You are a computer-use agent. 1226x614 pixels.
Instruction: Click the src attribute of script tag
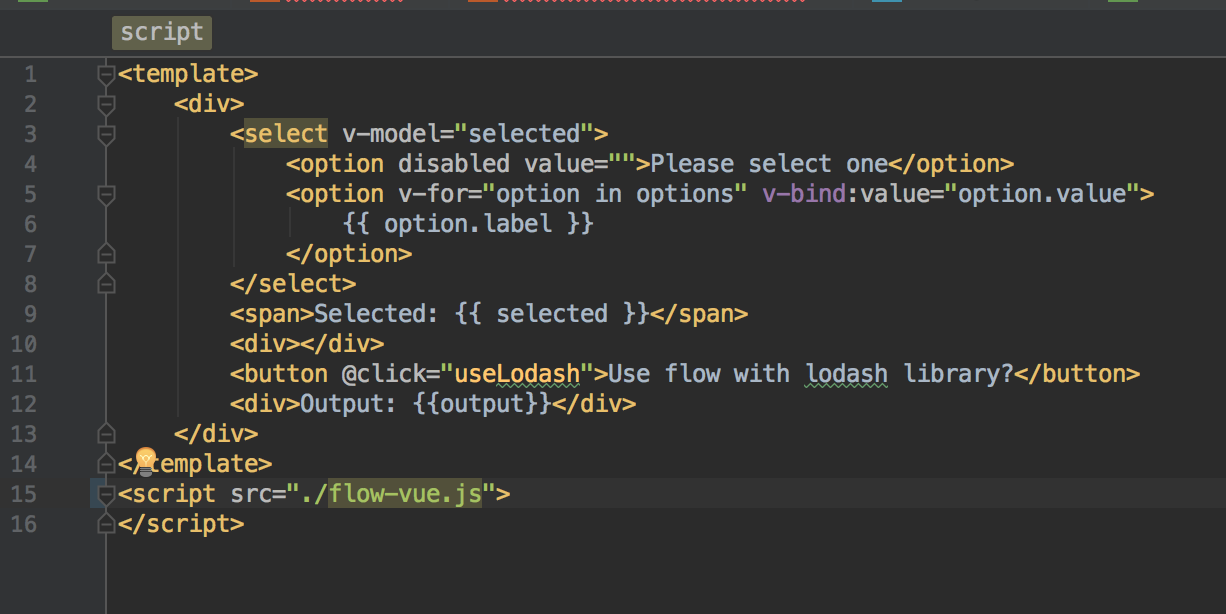[251, 494]
